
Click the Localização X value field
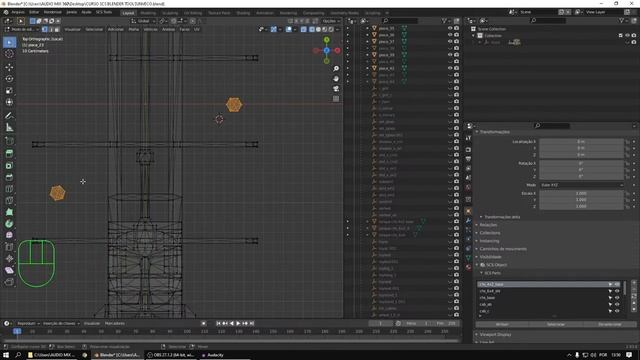tap(581, 142)
